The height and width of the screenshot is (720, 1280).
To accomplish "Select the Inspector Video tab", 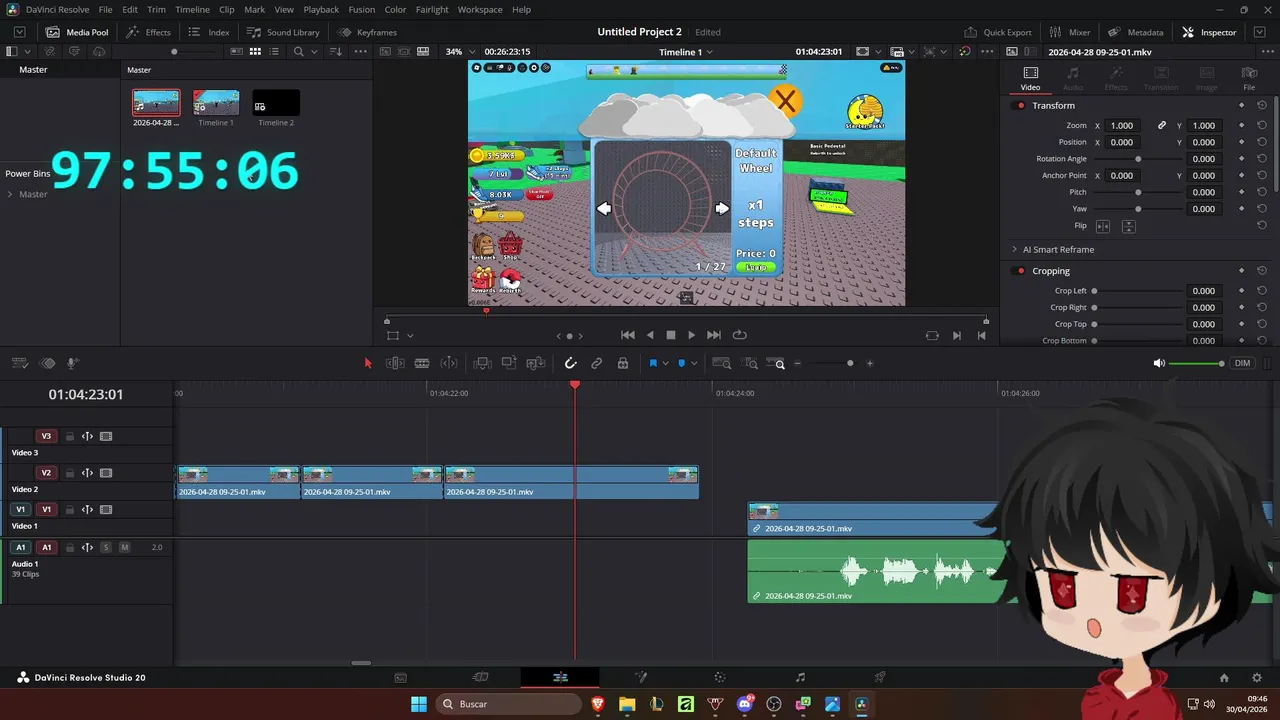I will click(x=1030, y=78).
